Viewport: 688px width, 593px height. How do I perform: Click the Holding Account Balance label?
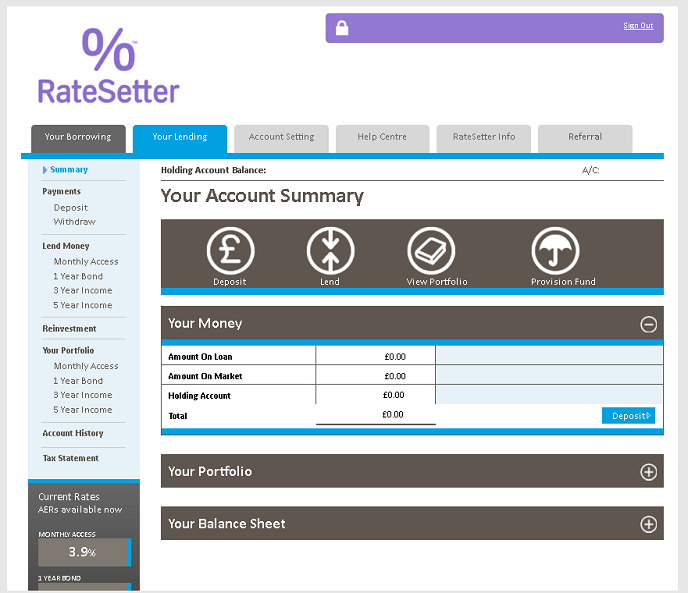(x=213, y=170)
